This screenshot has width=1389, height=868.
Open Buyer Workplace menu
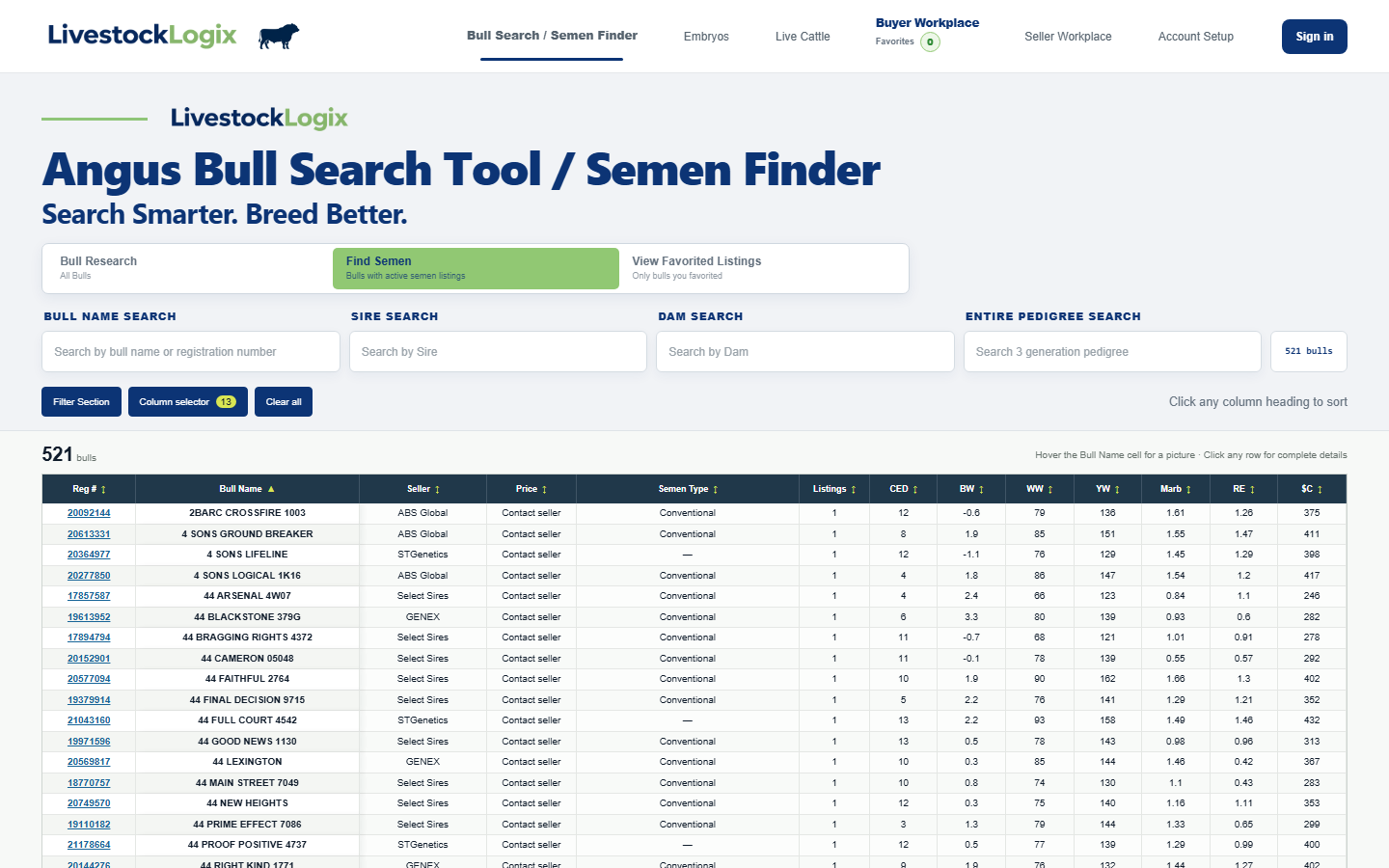[x=927, y=23]
